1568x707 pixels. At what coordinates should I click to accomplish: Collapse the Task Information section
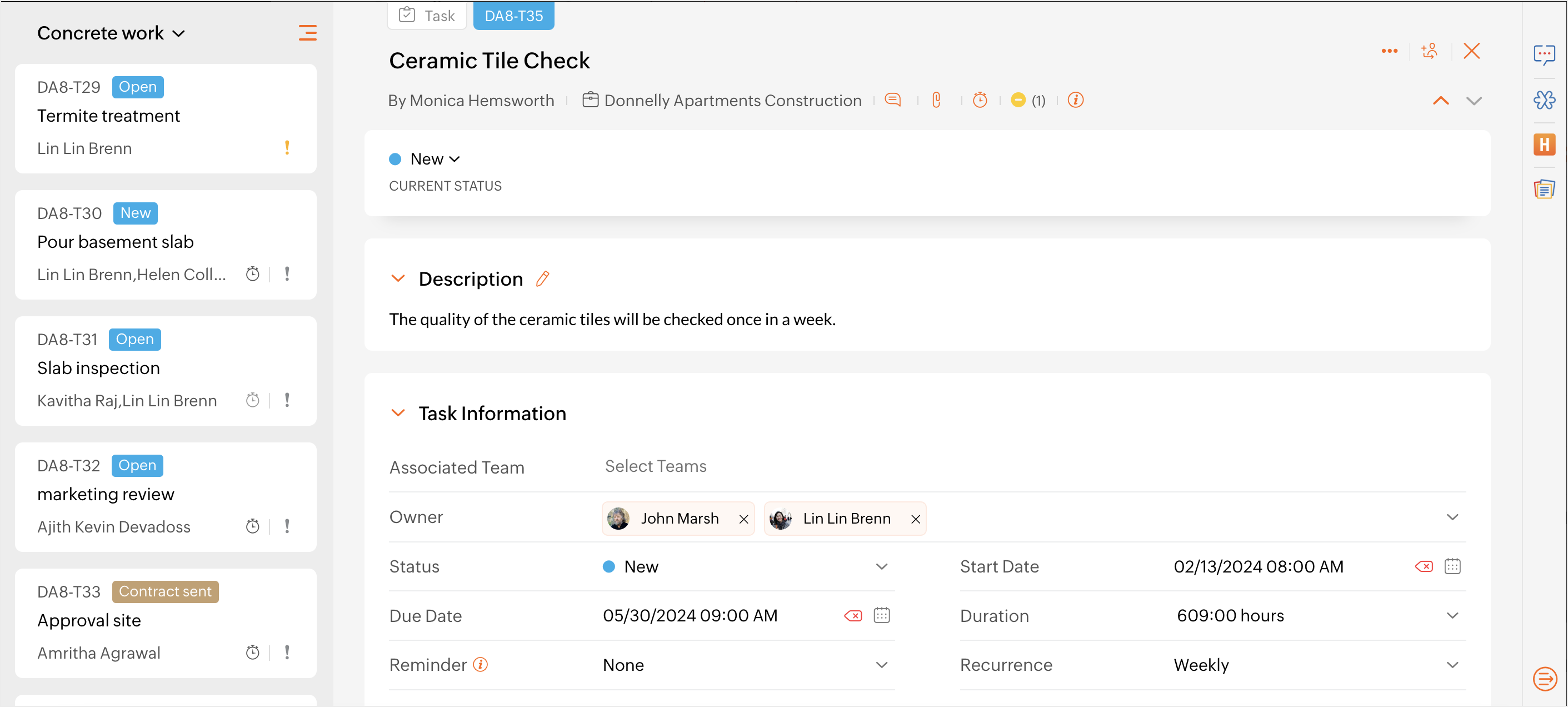398,414
